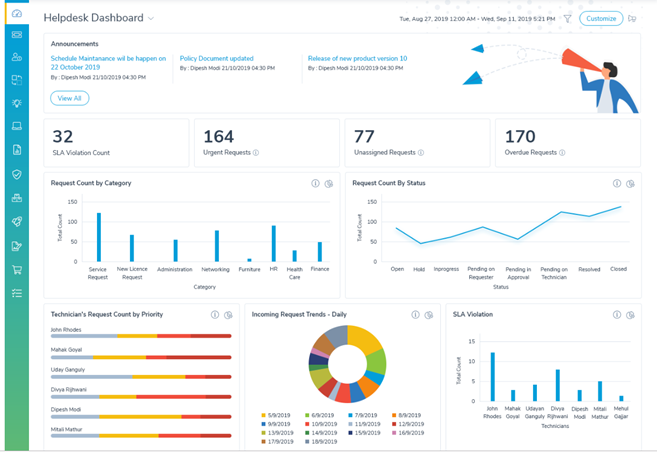Click the Customize button
This screenshot has width=657, height=455.
pos(601,18)
